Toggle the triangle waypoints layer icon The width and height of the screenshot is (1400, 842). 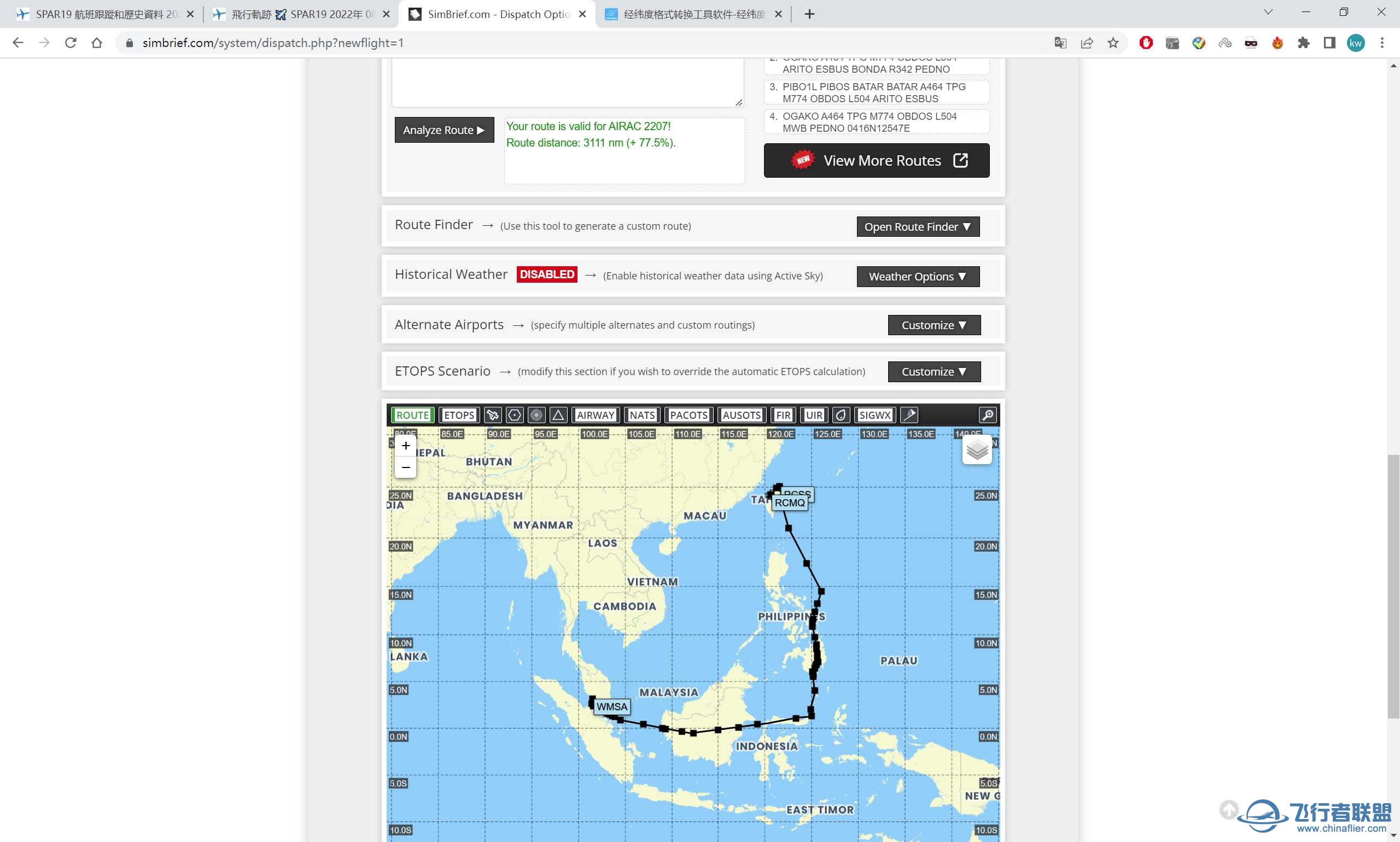pyautogui.click(x=558, y=415)
